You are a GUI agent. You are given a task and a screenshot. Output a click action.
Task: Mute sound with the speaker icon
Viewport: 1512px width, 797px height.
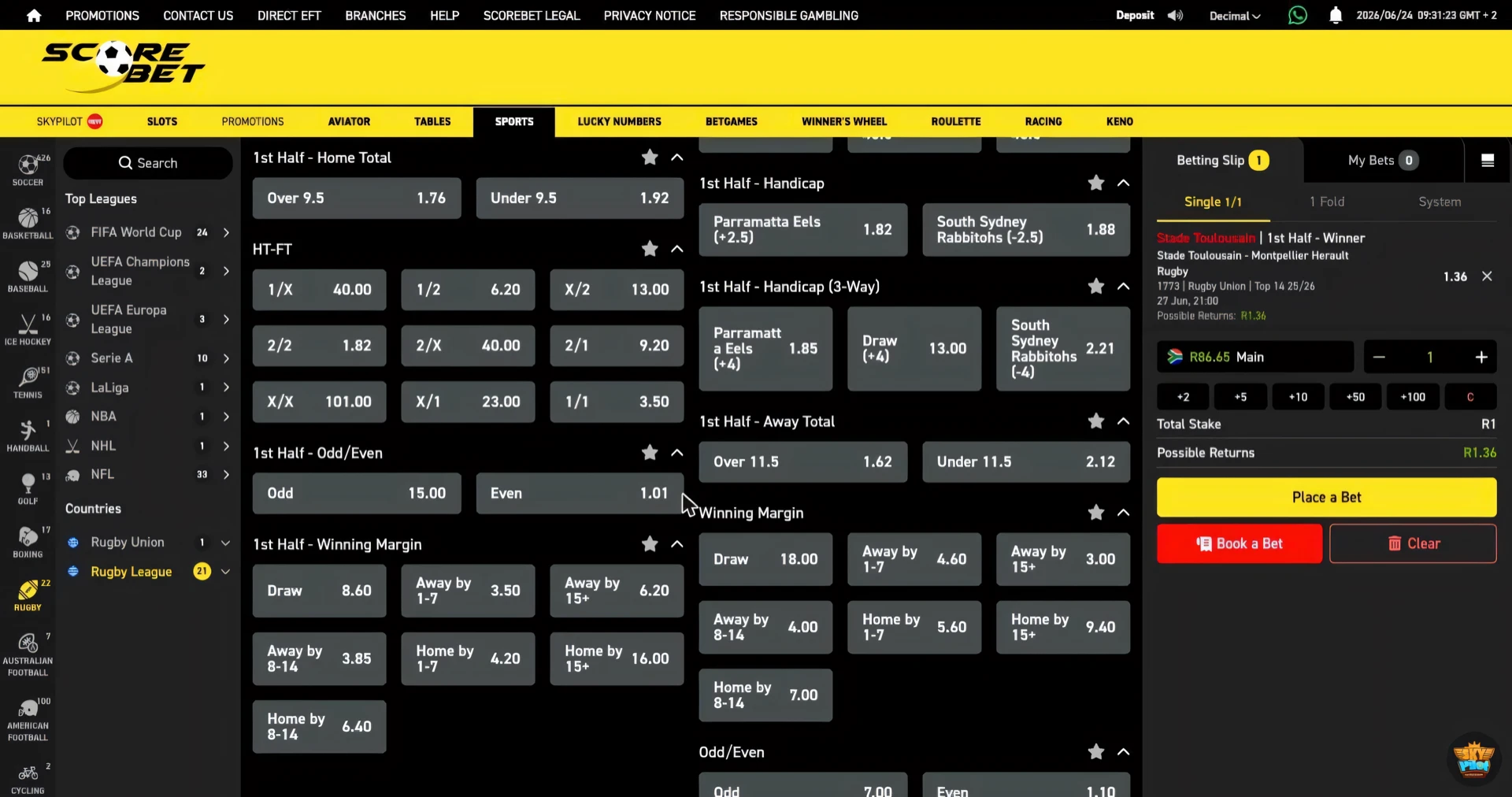coord(1175,16)
